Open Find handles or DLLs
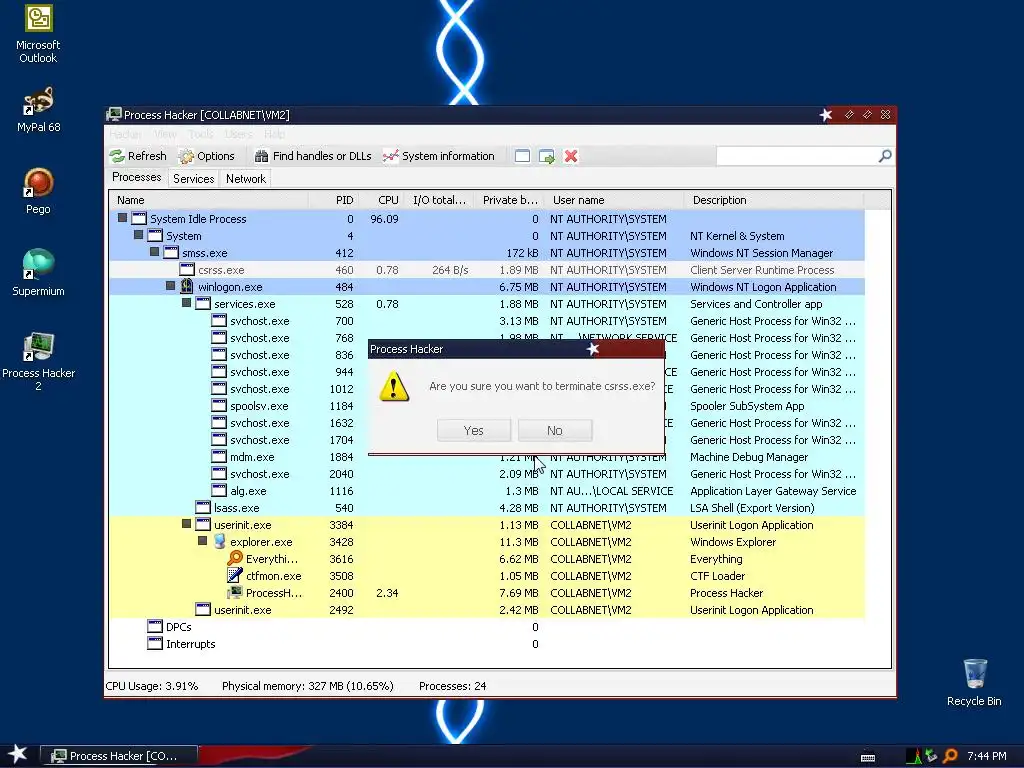Viewport: 1024px width, 768px height. coord(313,156)
